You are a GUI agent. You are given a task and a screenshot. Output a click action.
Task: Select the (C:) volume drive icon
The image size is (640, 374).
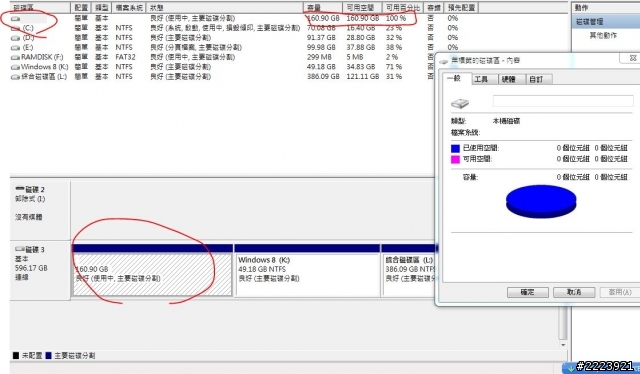pyautogui.click(x=16, y=28)
